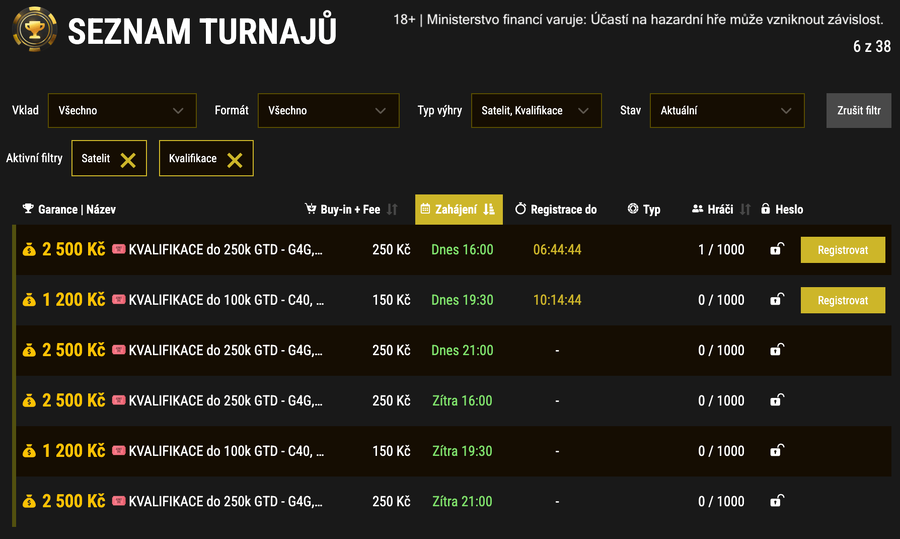Click the 6 z 38 results counter
Image resolution: width=900 pixels, height=539 pixels.
click(872, 46)
